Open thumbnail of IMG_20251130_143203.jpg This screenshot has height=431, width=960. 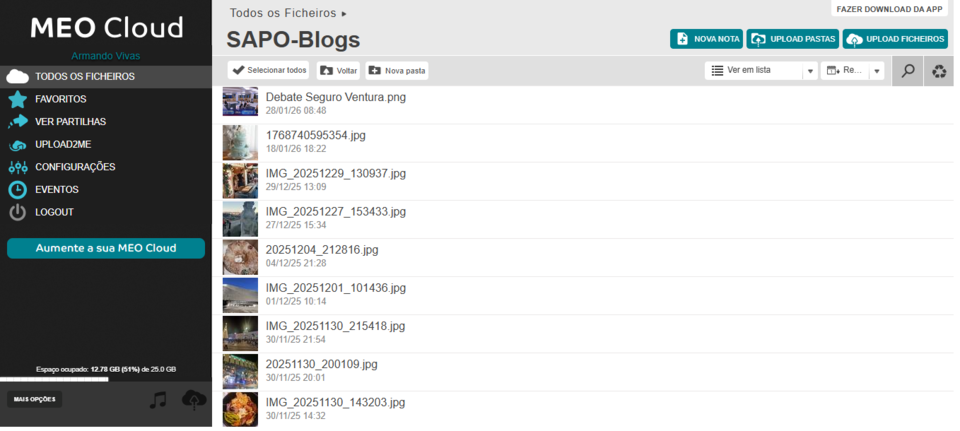(240, 409)
